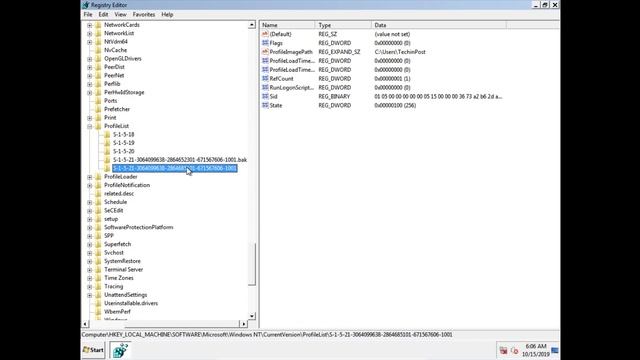Select the SystemRestore key
Image resolution: width=640 pixels, height=360 pixels.
pyautogui.click(x=122, y=261)
